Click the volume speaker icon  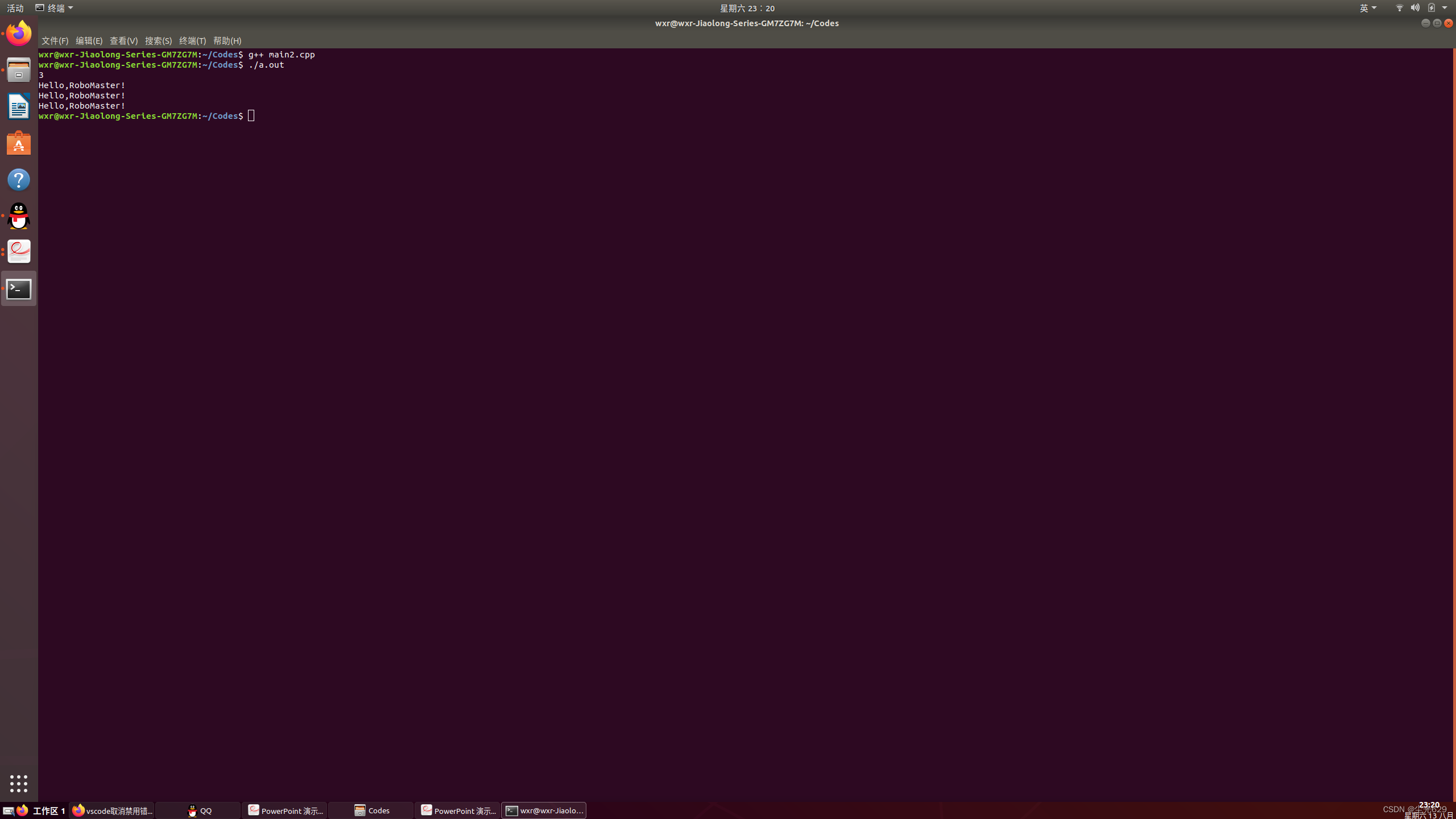coord(1415,8)
